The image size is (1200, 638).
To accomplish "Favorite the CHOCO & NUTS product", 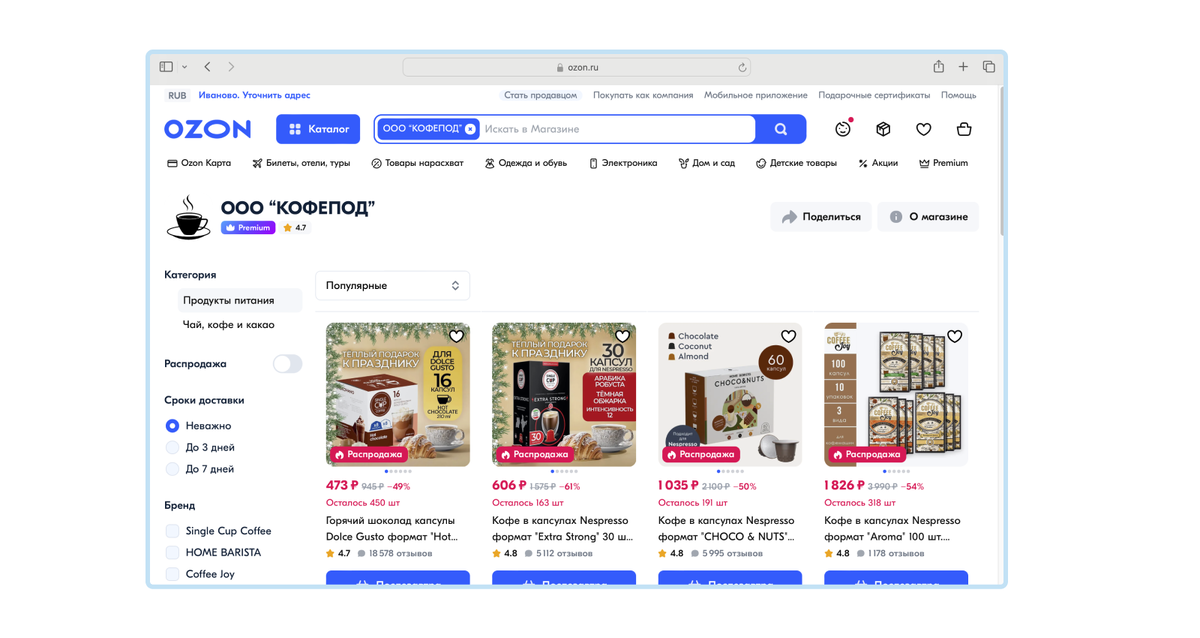I will pos(788,336).
